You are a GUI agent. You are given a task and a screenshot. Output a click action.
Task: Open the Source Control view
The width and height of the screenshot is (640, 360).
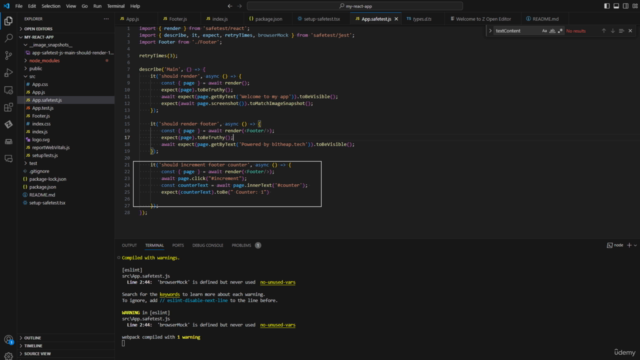8,56
